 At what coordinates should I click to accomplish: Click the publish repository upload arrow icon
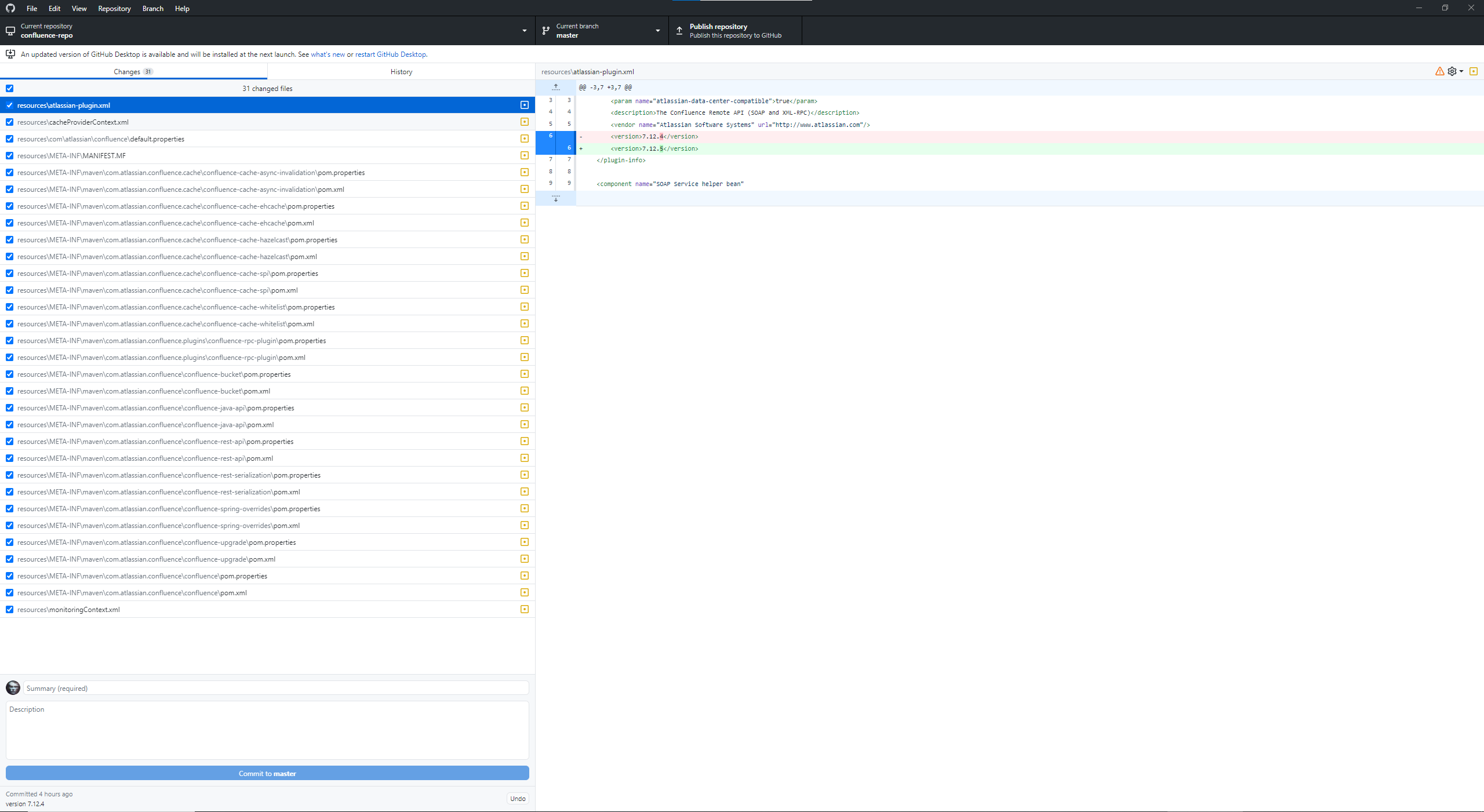click(x=679, y=31)
